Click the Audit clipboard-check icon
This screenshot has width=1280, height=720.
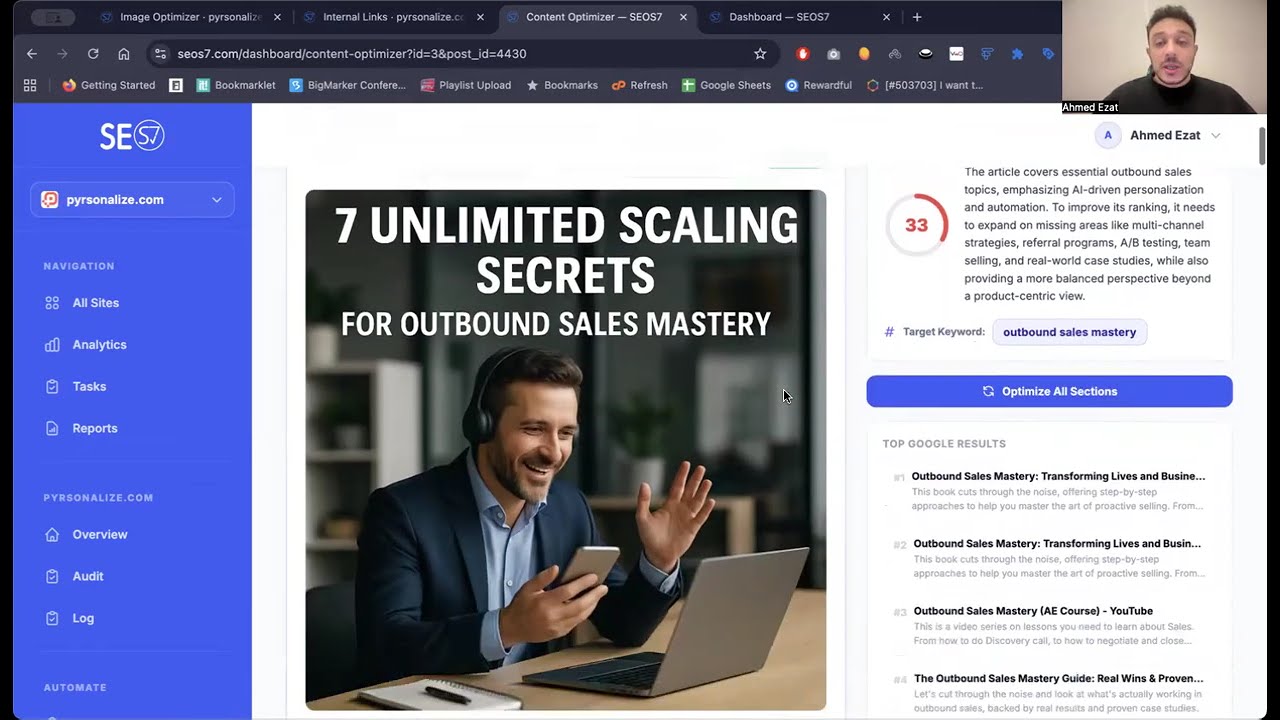52,577
